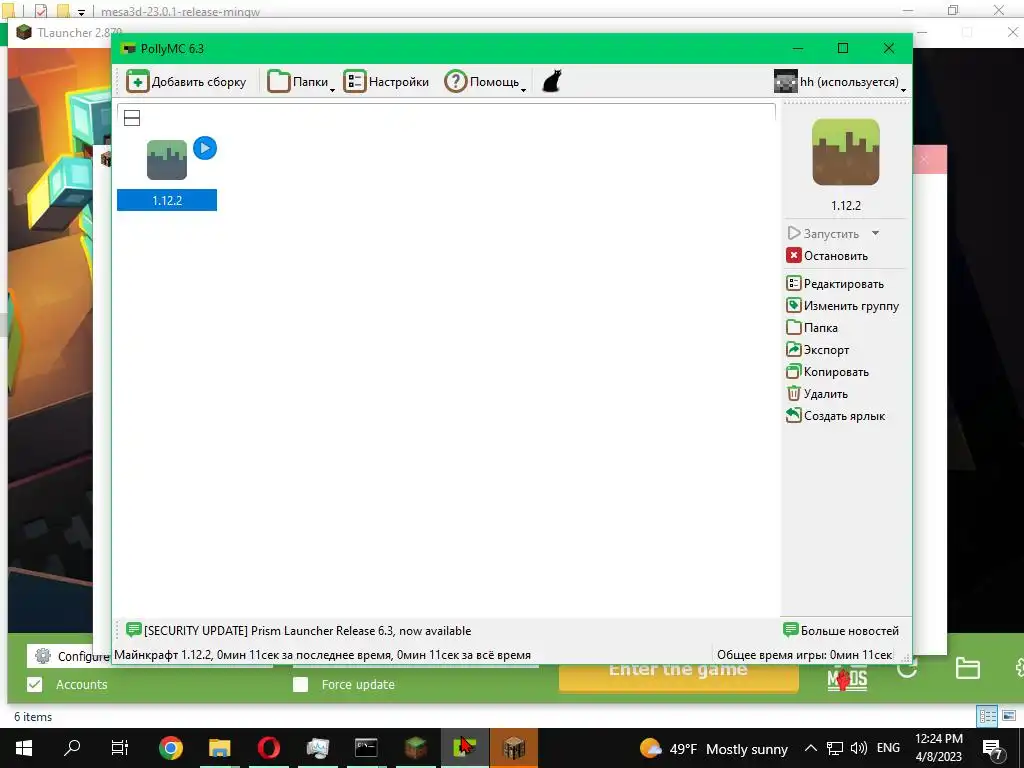Screen dimensions: 1024x768
Task: Click the large grass block icon in sidebar
Action: click(846, 152)
